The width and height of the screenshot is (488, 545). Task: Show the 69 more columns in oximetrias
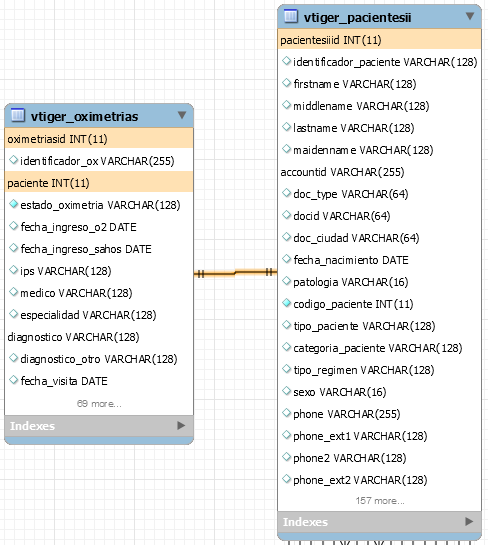point(99,404)
